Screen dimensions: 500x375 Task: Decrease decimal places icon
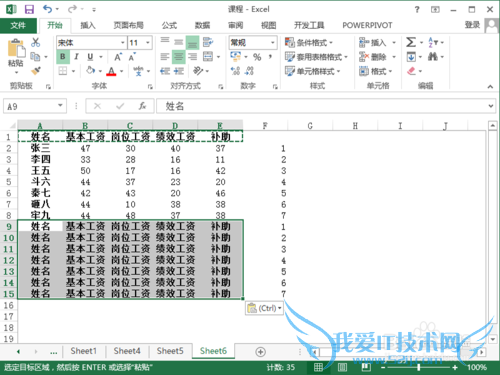(249, 71)
